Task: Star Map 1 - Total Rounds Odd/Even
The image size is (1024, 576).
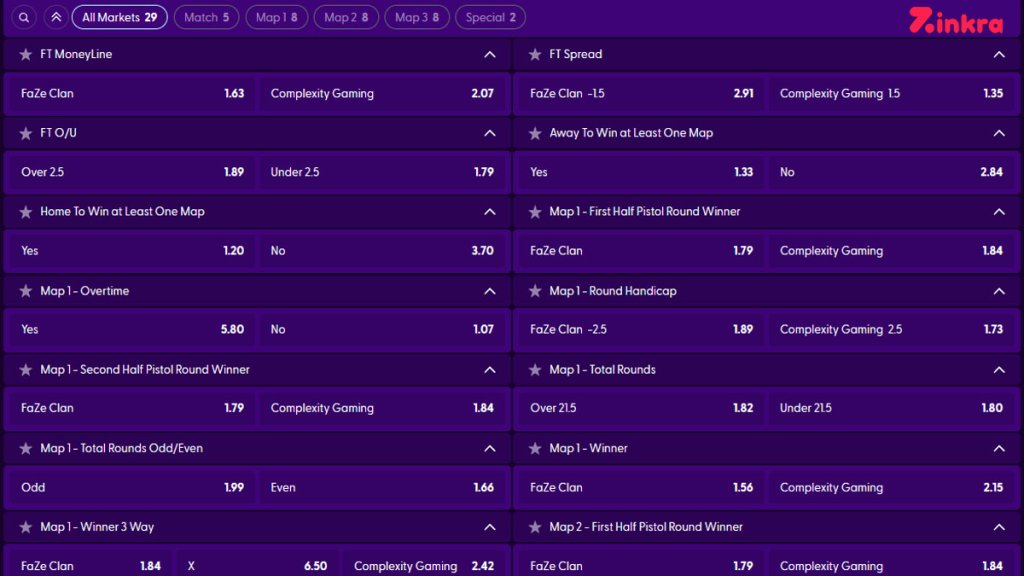Action: (x=25, y=448)
